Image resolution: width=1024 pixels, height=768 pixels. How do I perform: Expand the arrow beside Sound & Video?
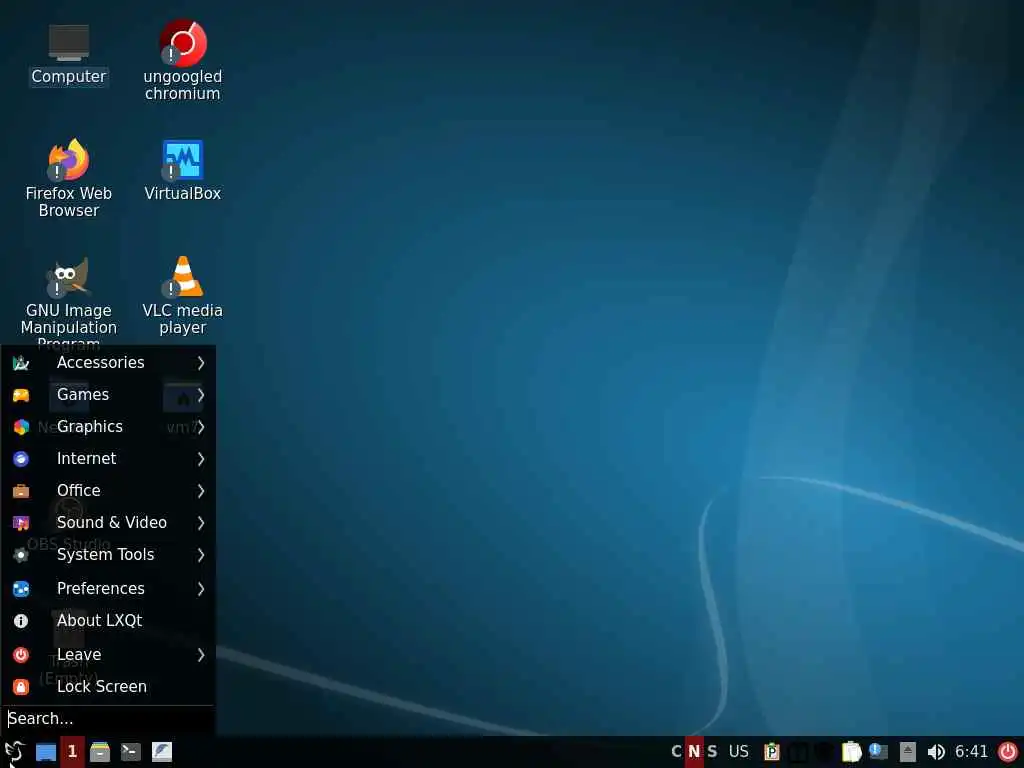tap(201, 523)
